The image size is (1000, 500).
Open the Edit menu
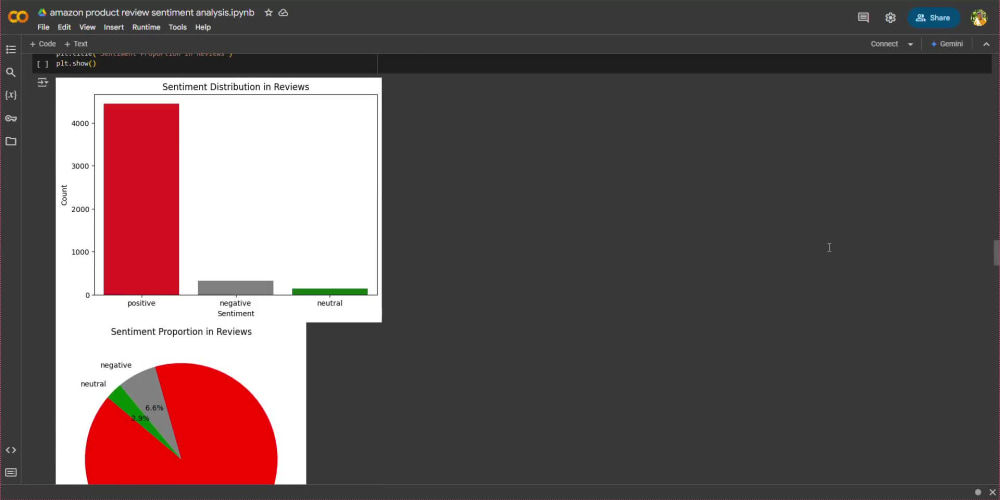[64, 27]
